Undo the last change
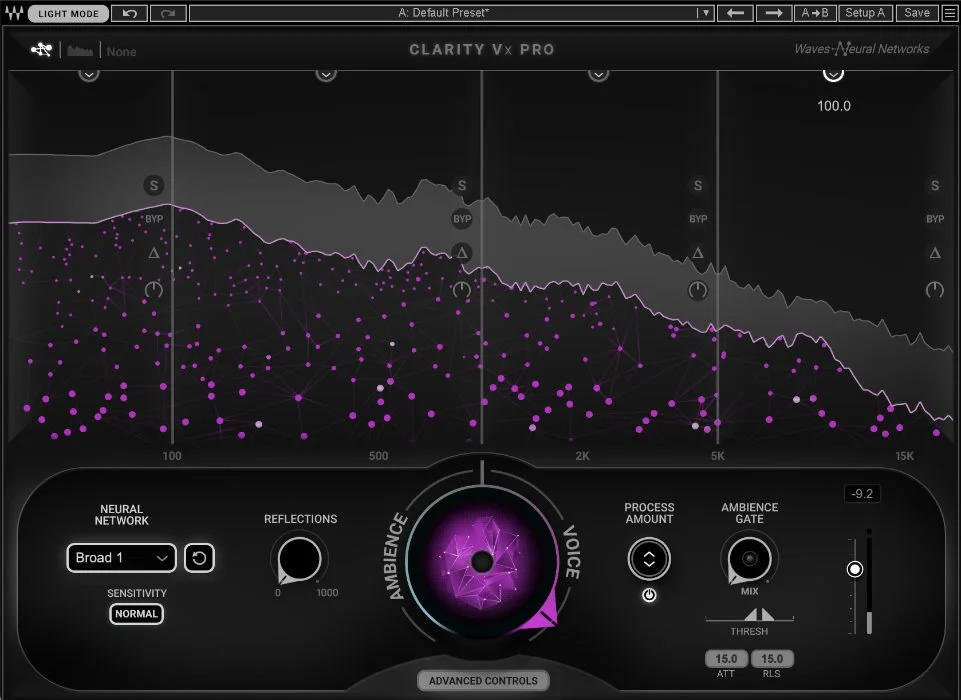Image resolution: width=961 pixels, height=700 pixels. [129, 13]
